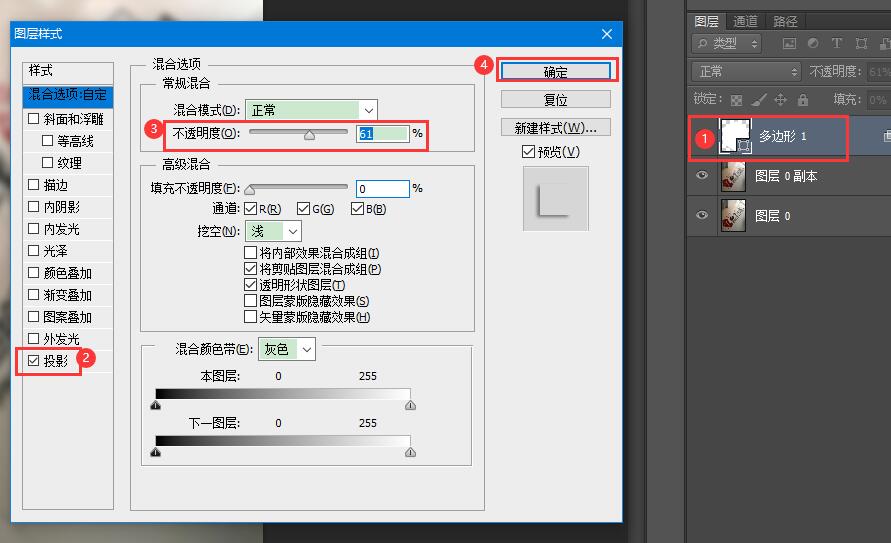The height and width of the screenshot is (543, 891).
Task: Hide the 图层 0 副本 layer eye
Action: tap(702, 175)
